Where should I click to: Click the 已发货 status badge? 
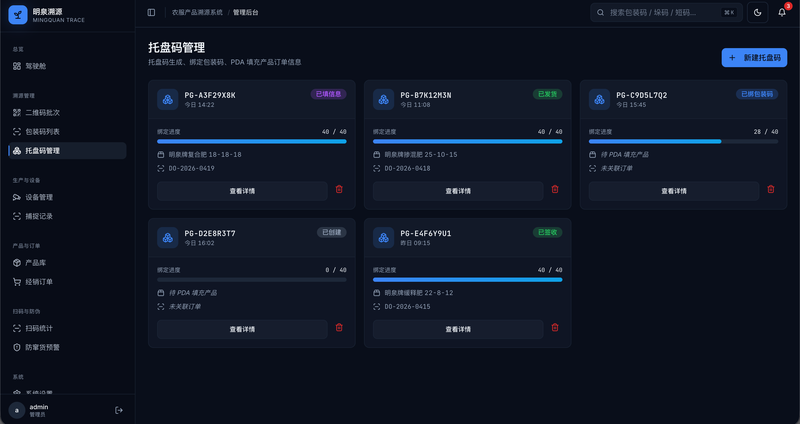click(x=547, y=94)
